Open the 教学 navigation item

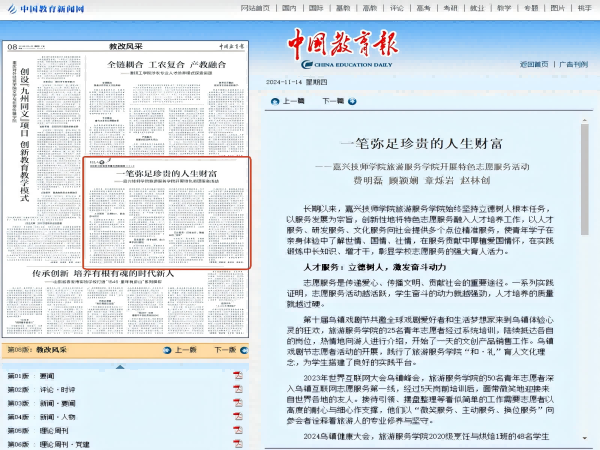pyautogui.click(x=504, y=8)
